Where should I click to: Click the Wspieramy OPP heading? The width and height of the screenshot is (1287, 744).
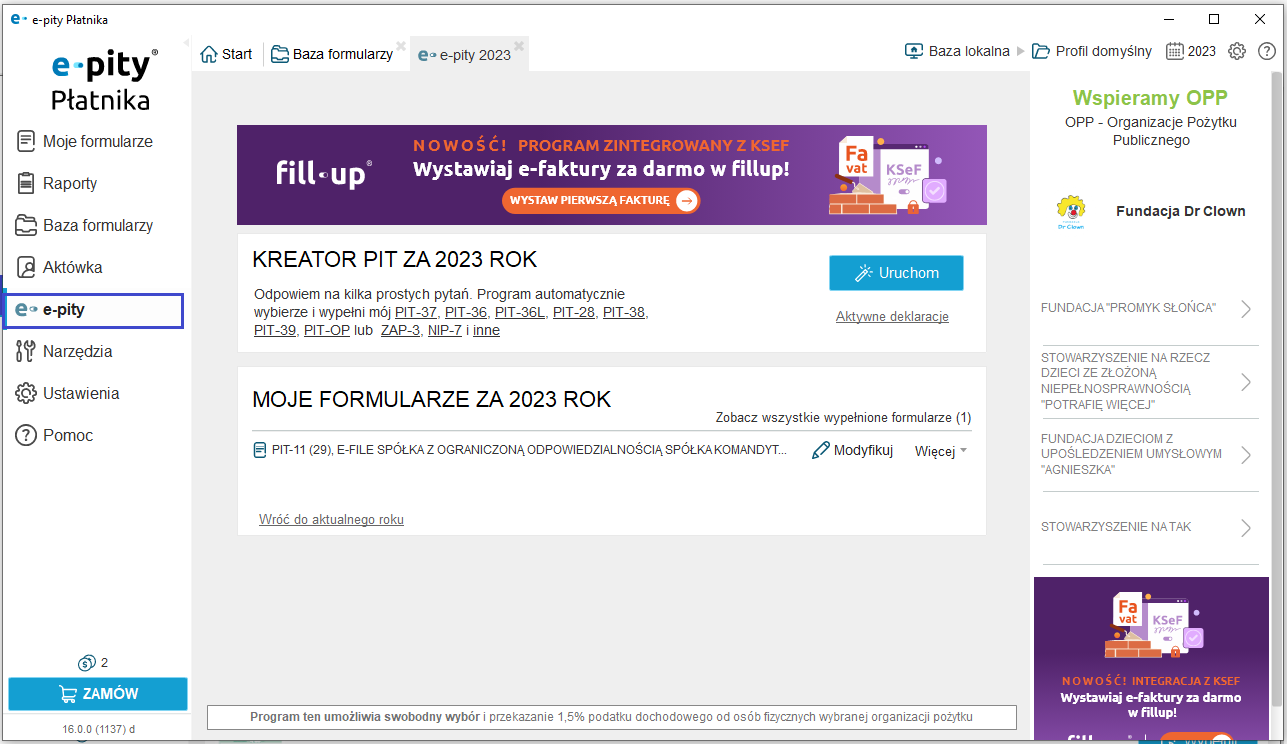(1150, 98)
